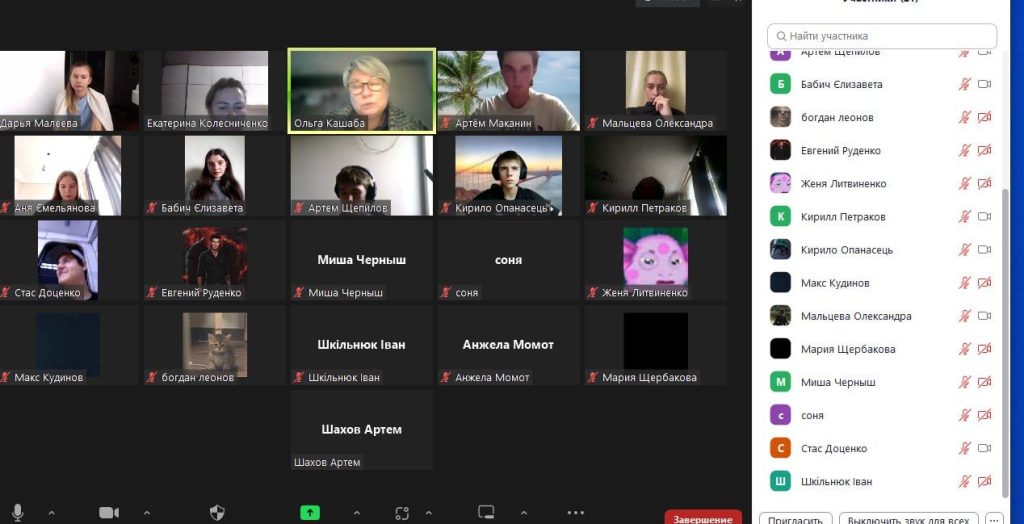1024x524 pixels.
Task: Open the three-dots More menu in the toolbar
Action: [575, 513]
